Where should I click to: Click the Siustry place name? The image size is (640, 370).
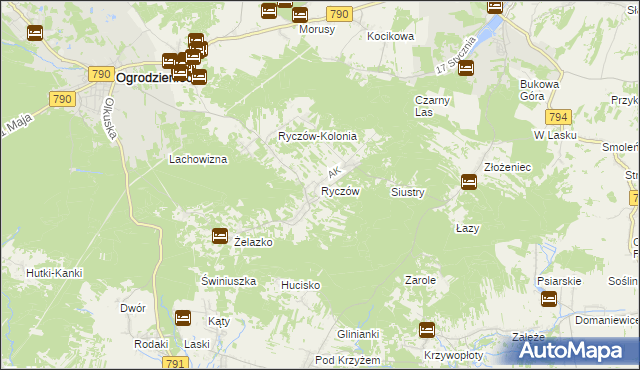(x=408, y=192)
